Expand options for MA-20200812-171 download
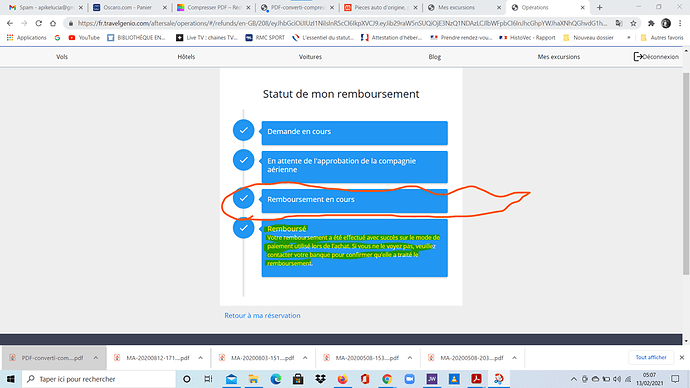Screen dimensions: 690x388 click(200, 358)
